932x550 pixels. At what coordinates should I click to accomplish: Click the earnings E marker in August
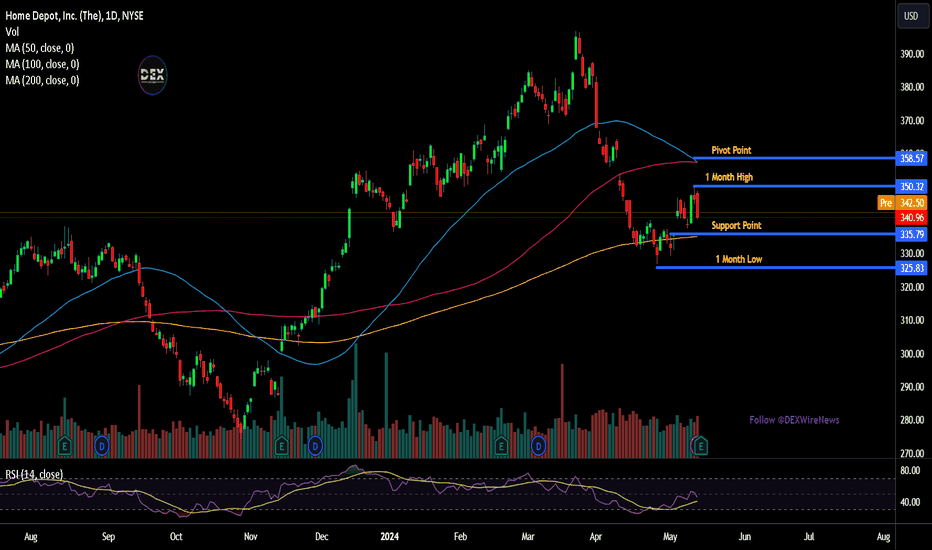click(64, 445)
